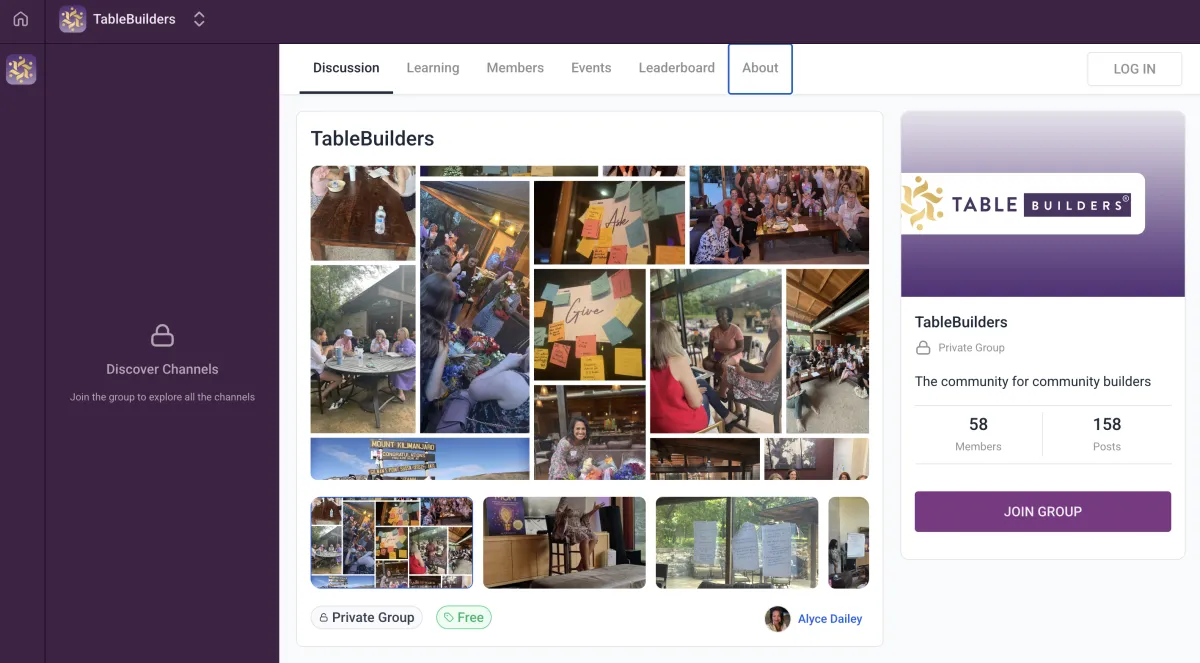Click the TableBuilders name in sidebar card
Viewport: 1200px width, 663px height.
[961, 322]
